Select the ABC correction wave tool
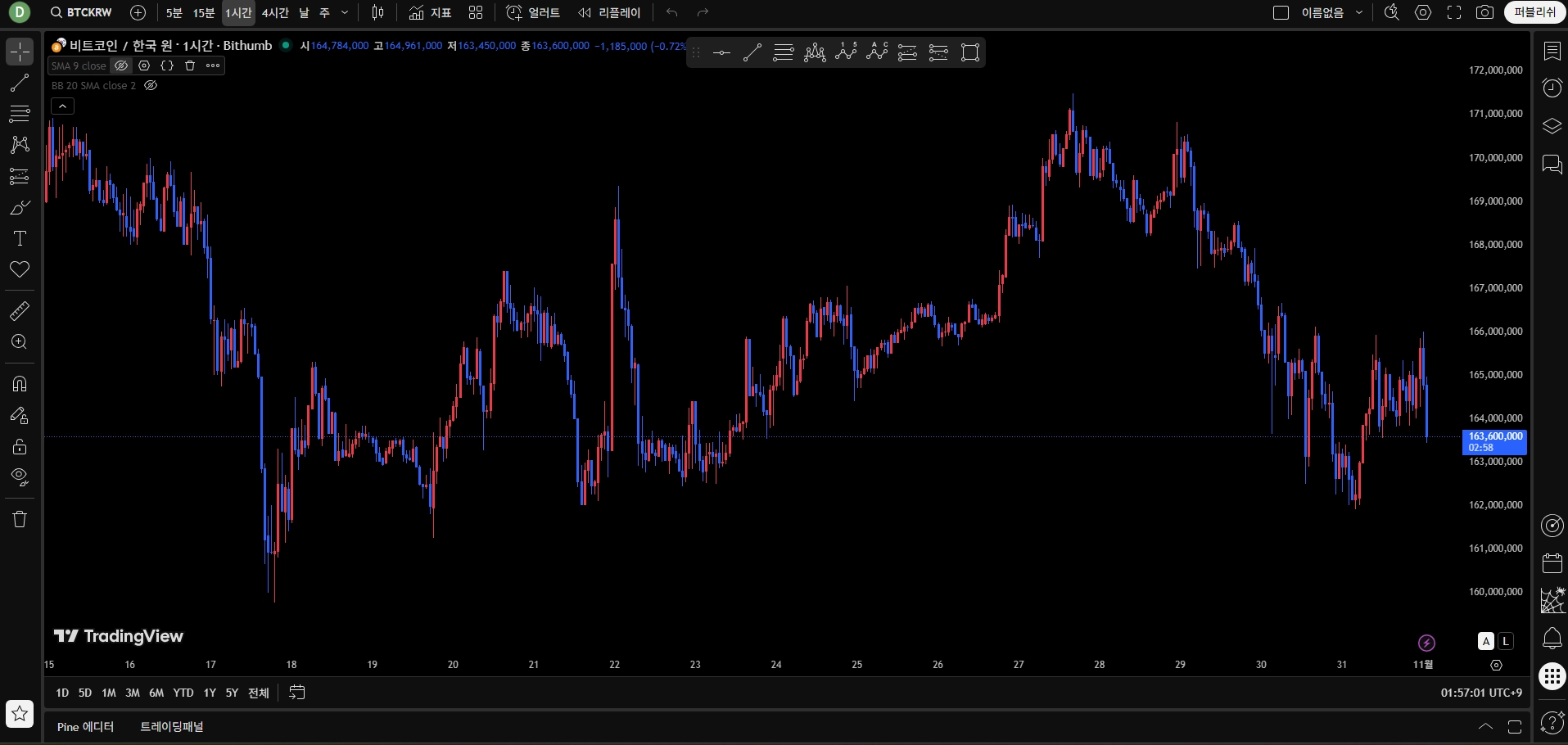 (877, 53)
